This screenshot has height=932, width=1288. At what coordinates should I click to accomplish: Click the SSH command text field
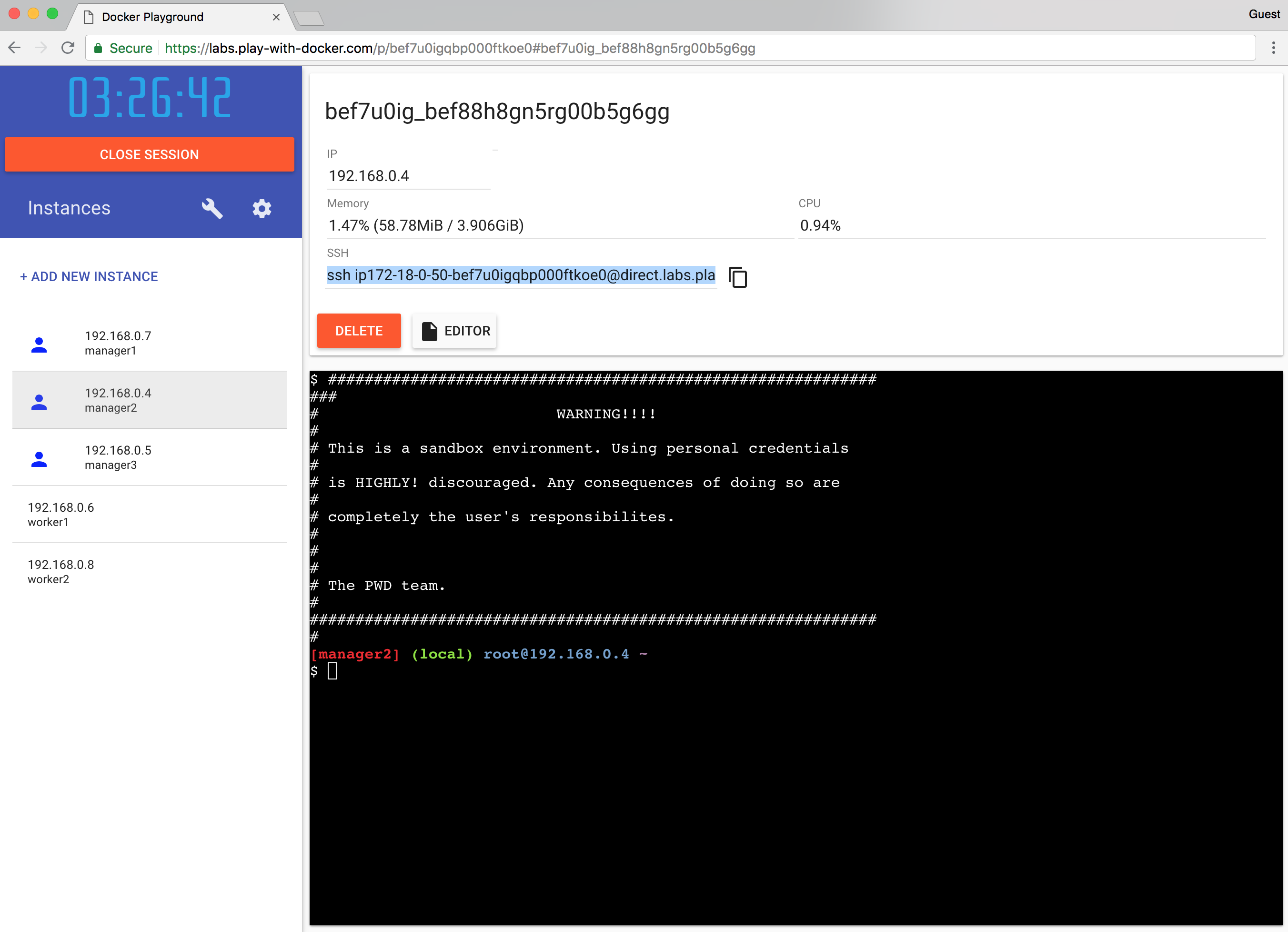(520, 275)
